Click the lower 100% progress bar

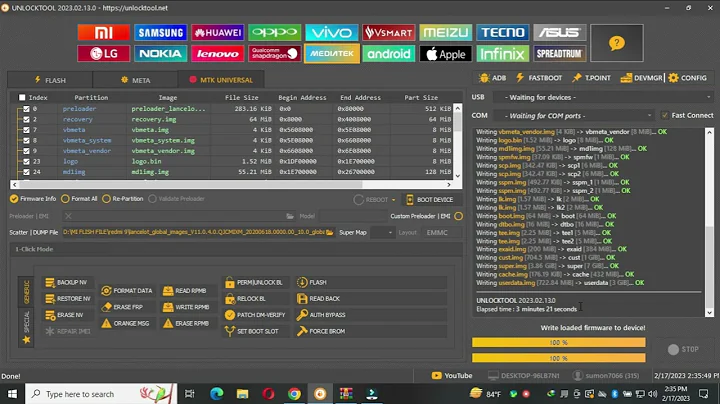coord(559,358)
